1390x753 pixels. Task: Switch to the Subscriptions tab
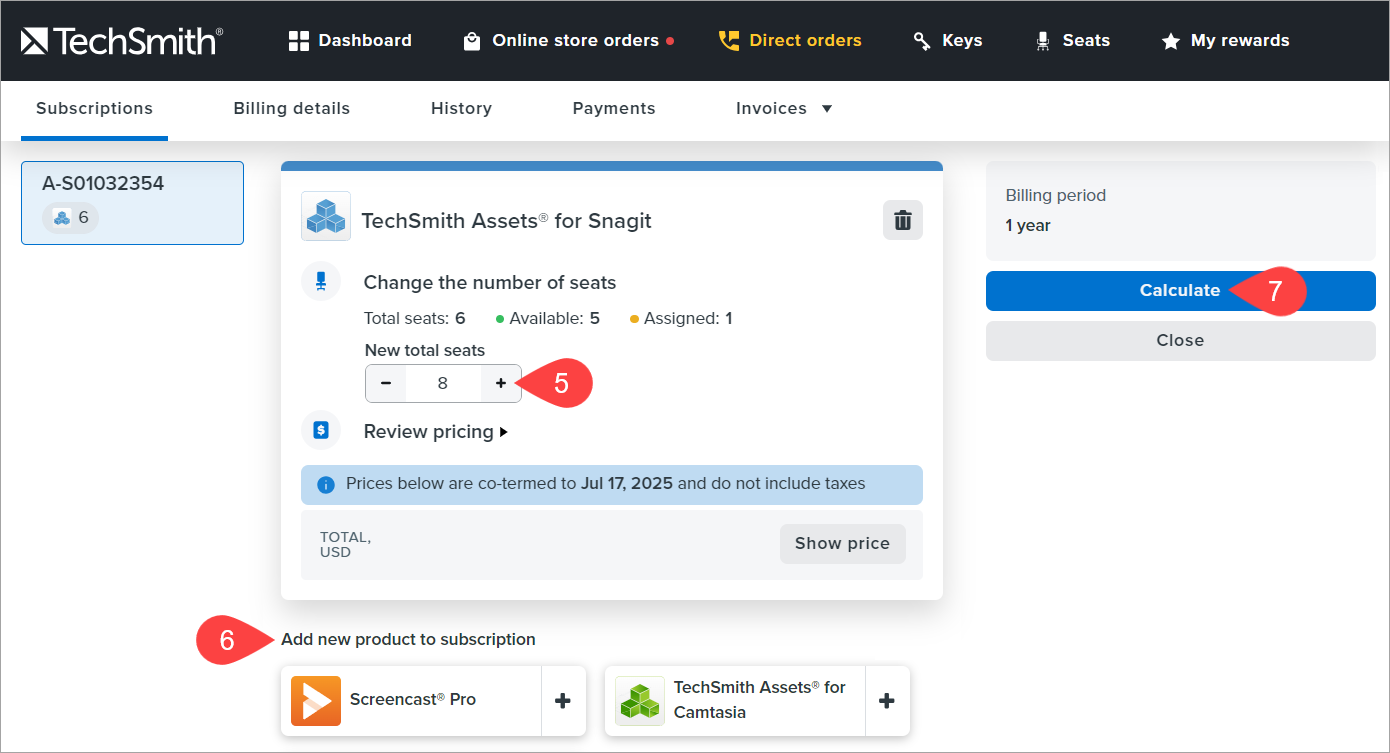(x=94, y=109)
